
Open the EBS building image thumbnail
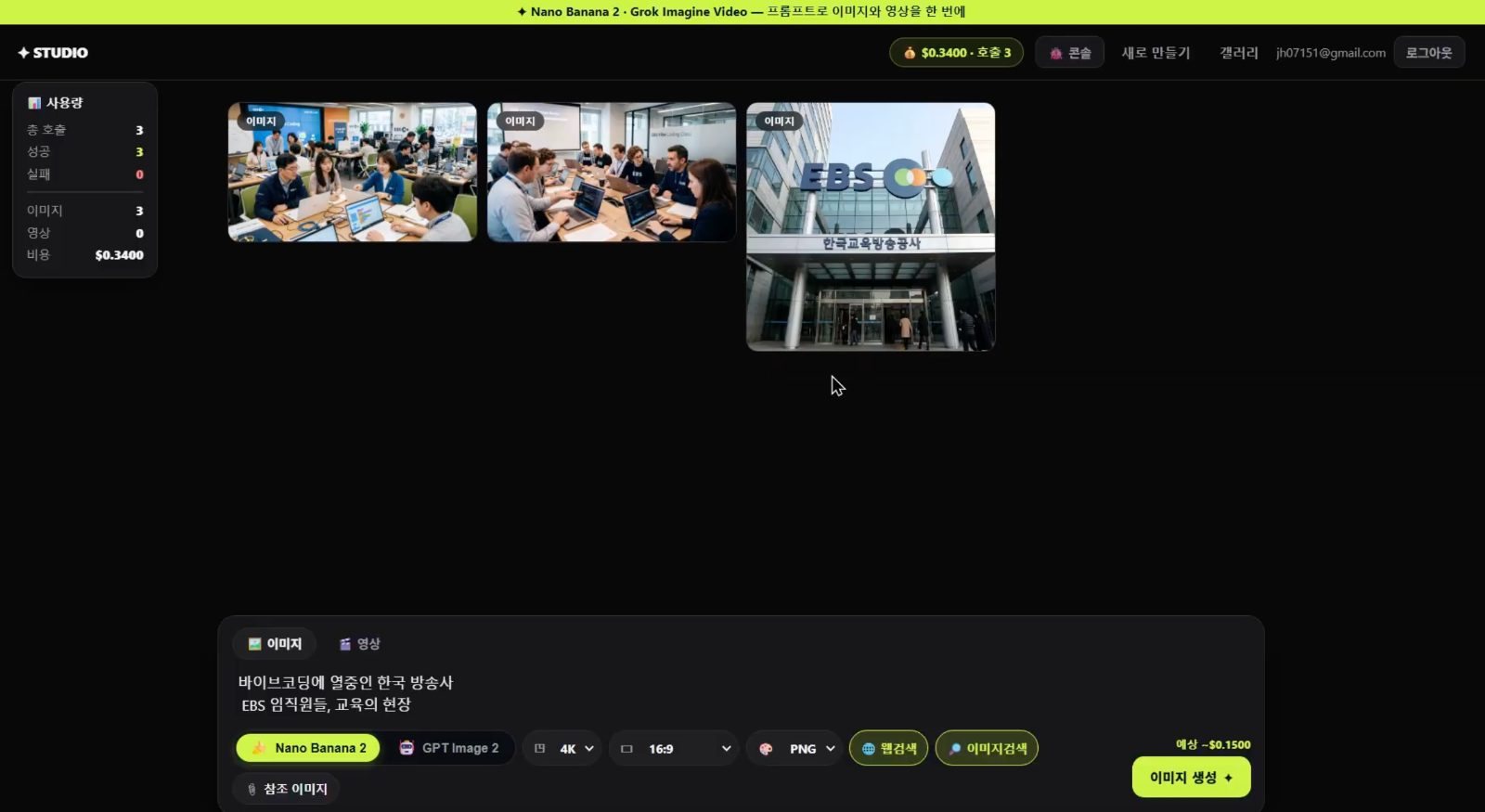pyautogui.click(x=871, y=226)
